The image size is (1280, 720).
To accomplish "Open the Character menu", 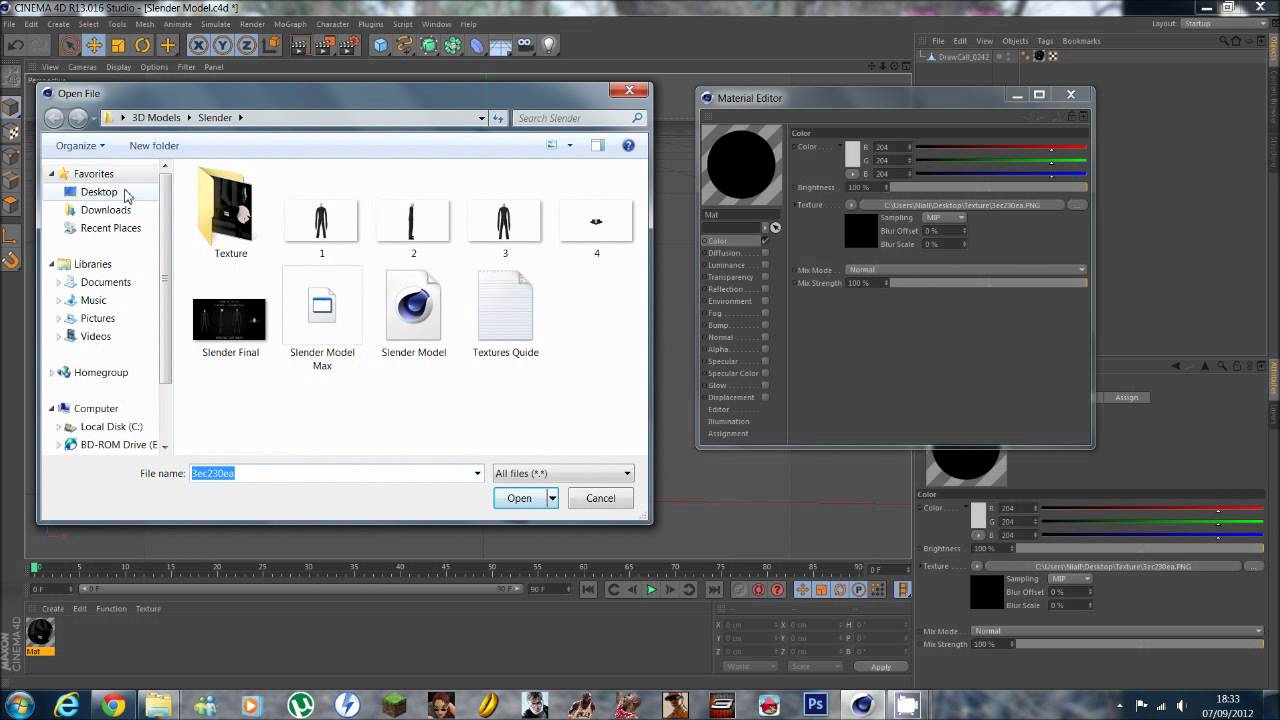I will [x=332, y=24].
